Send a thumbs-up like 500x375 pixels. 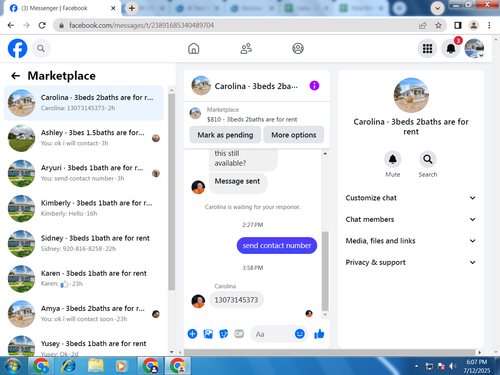319,334
